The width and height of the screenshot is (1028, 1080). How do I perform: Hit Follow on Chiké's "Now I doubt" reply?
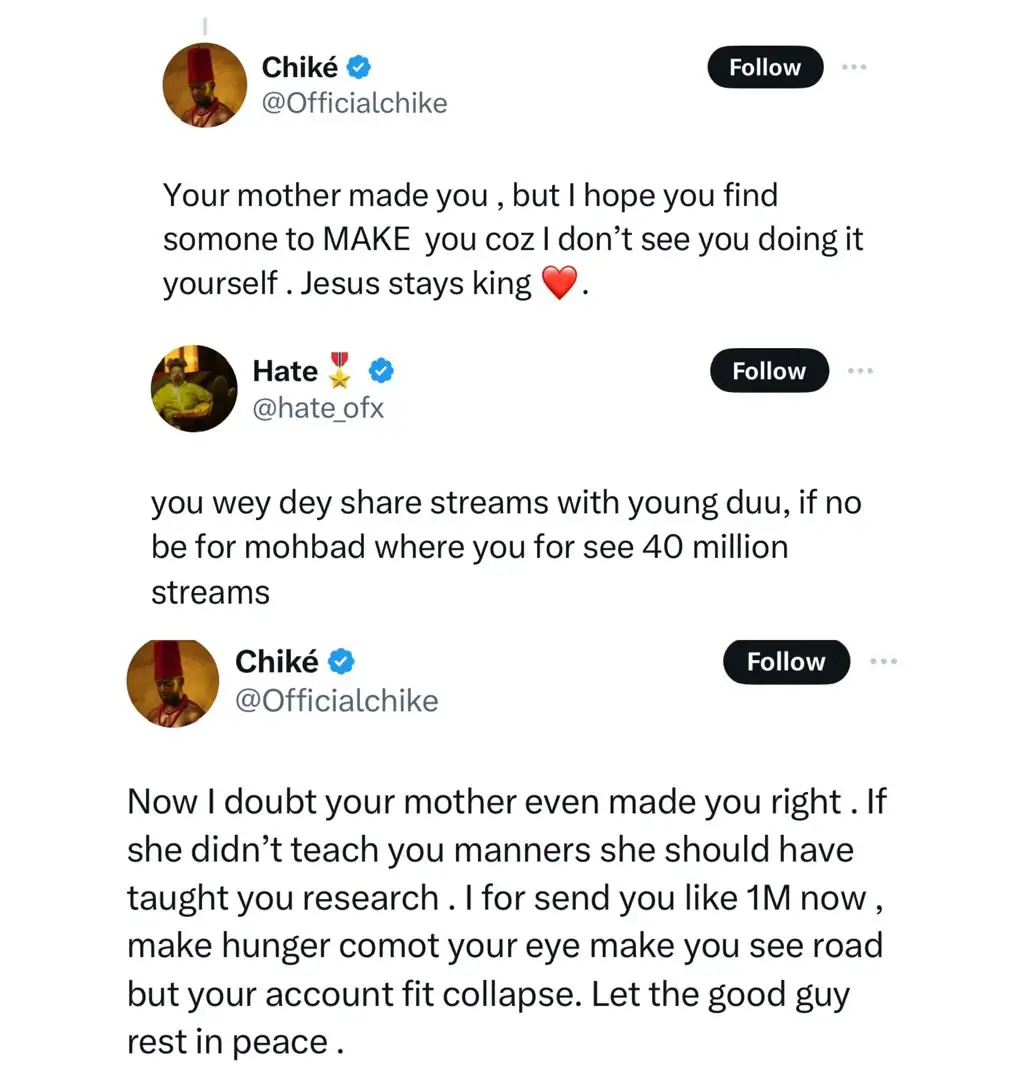[x=786, y=662]
